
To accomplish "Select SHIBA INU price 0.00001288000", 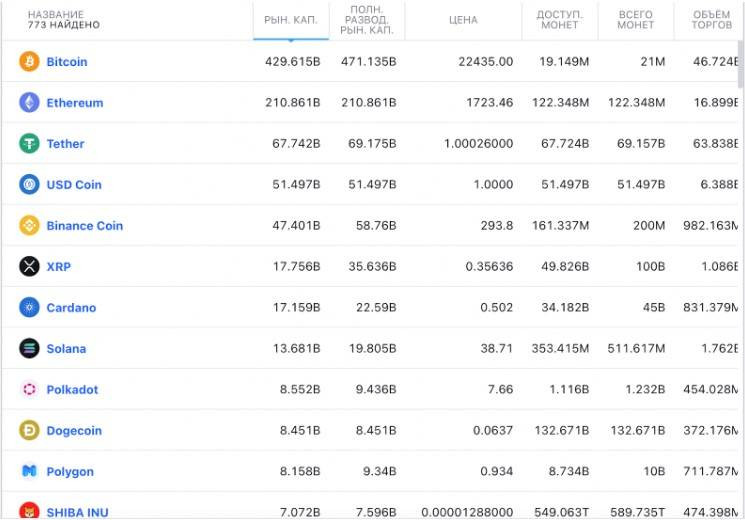I will pos(467,512).
